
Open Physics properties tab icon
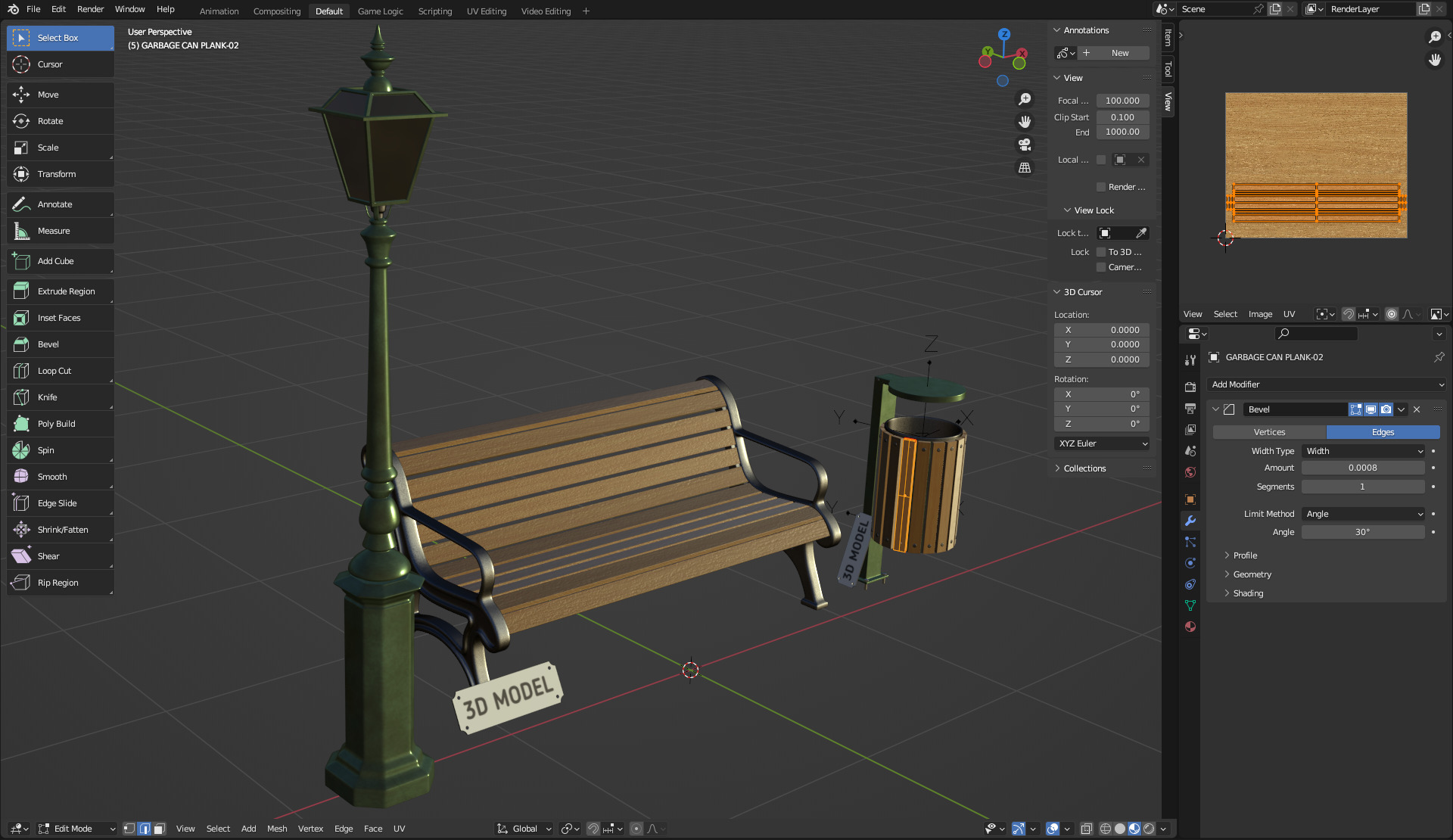click(x=1190, y=563)
